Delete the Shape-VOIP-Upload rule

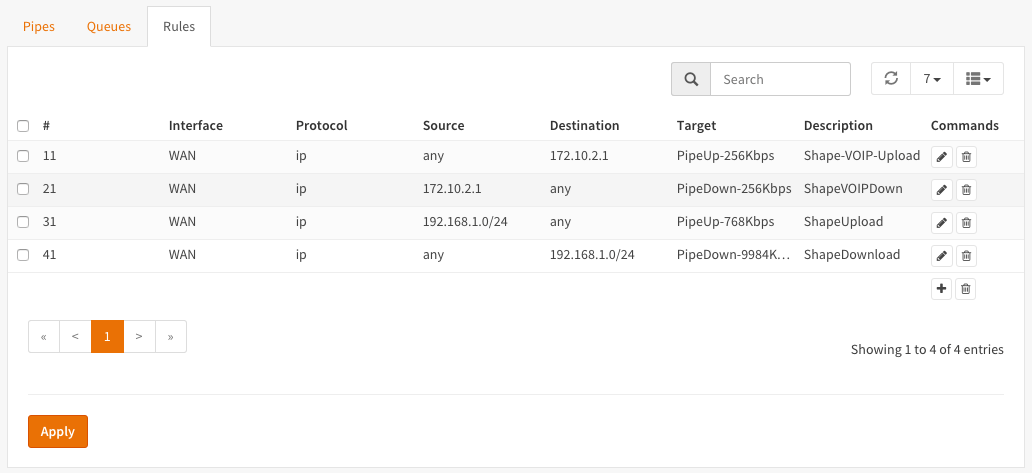click(966, 157)
